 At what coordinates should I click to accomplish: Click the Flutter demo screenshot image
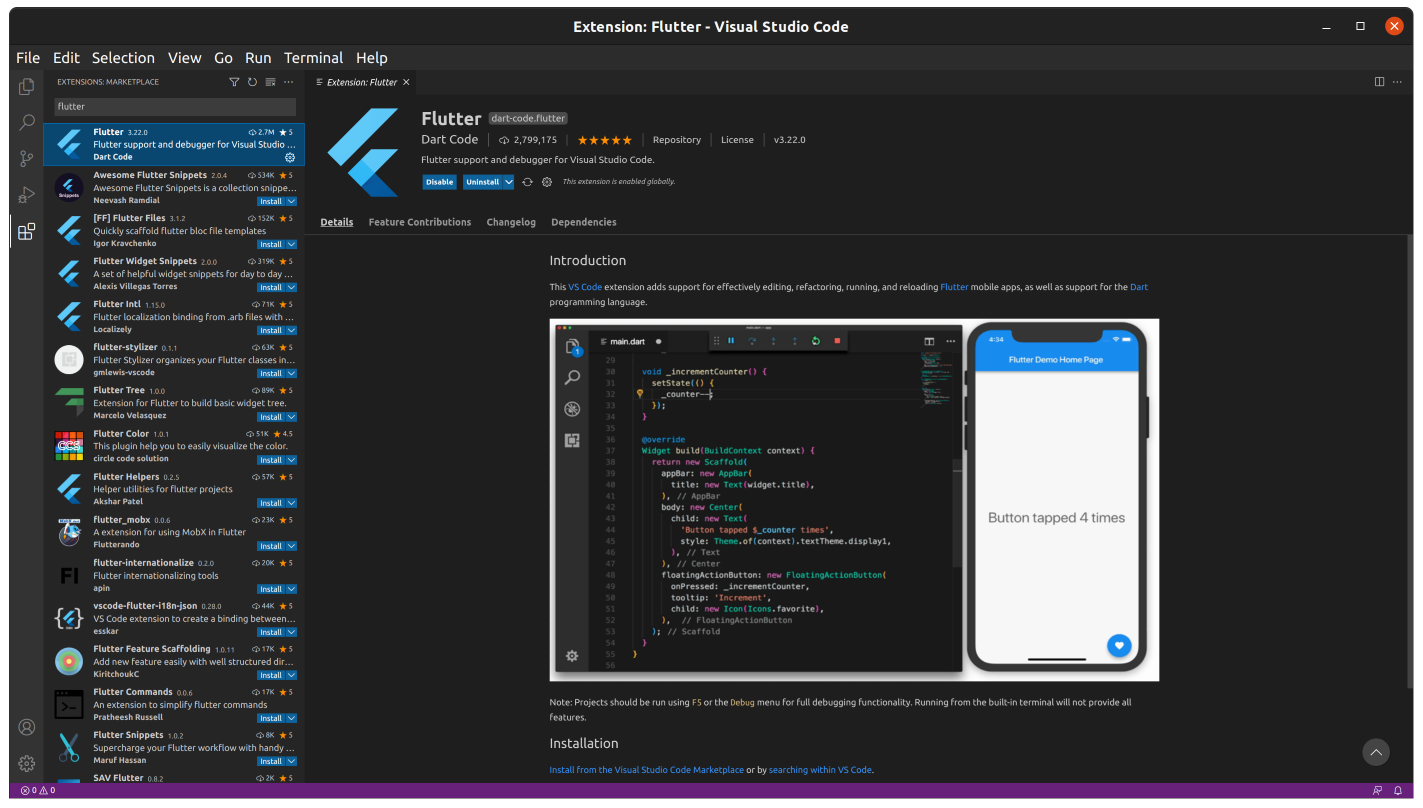click(x=854, y=500)
